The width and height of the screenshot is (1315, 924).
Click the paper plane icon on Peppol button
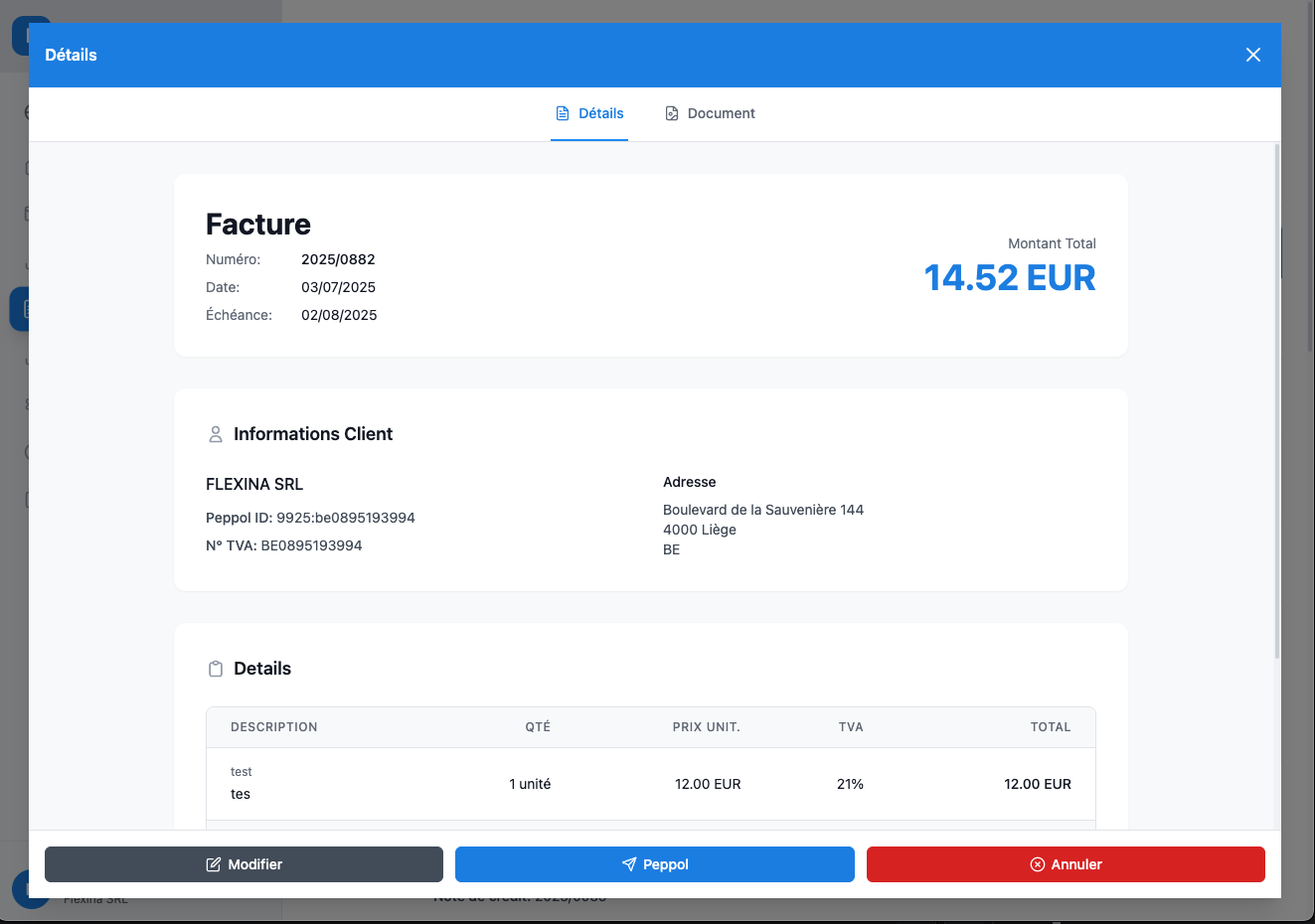tap(626, 863)
